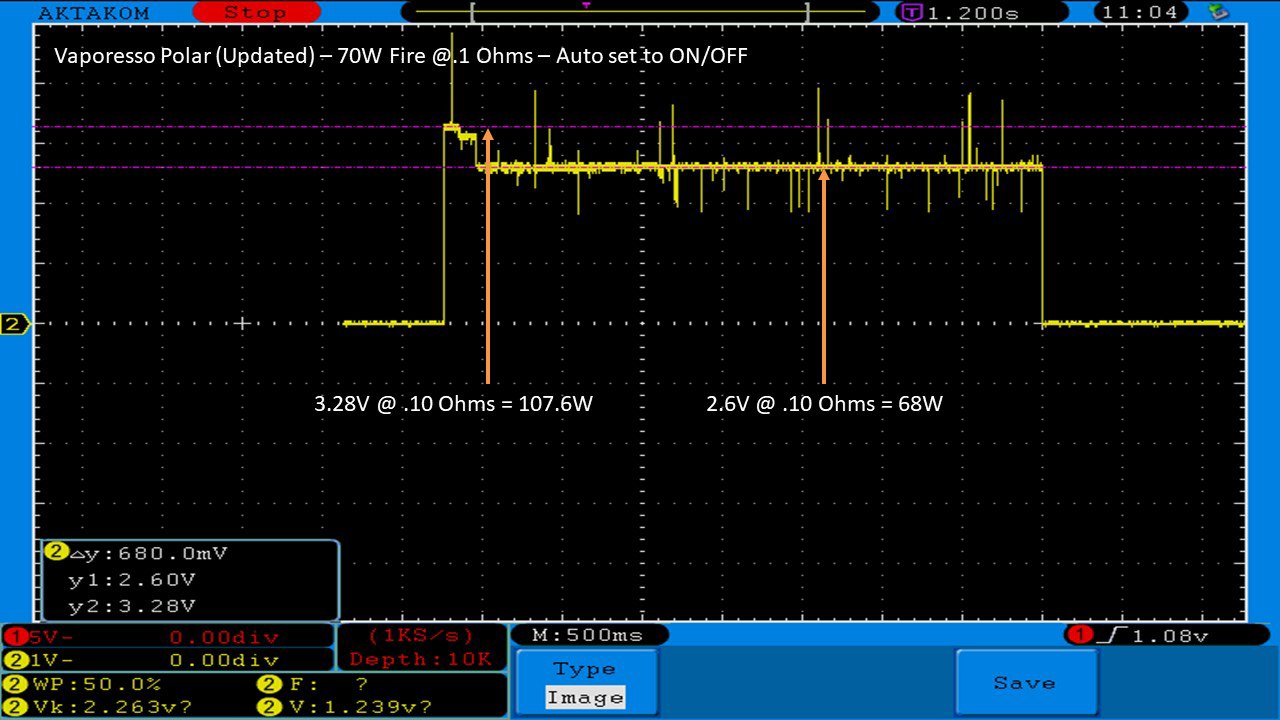Click the rising edge trigger symbol

coord(1104,635)
